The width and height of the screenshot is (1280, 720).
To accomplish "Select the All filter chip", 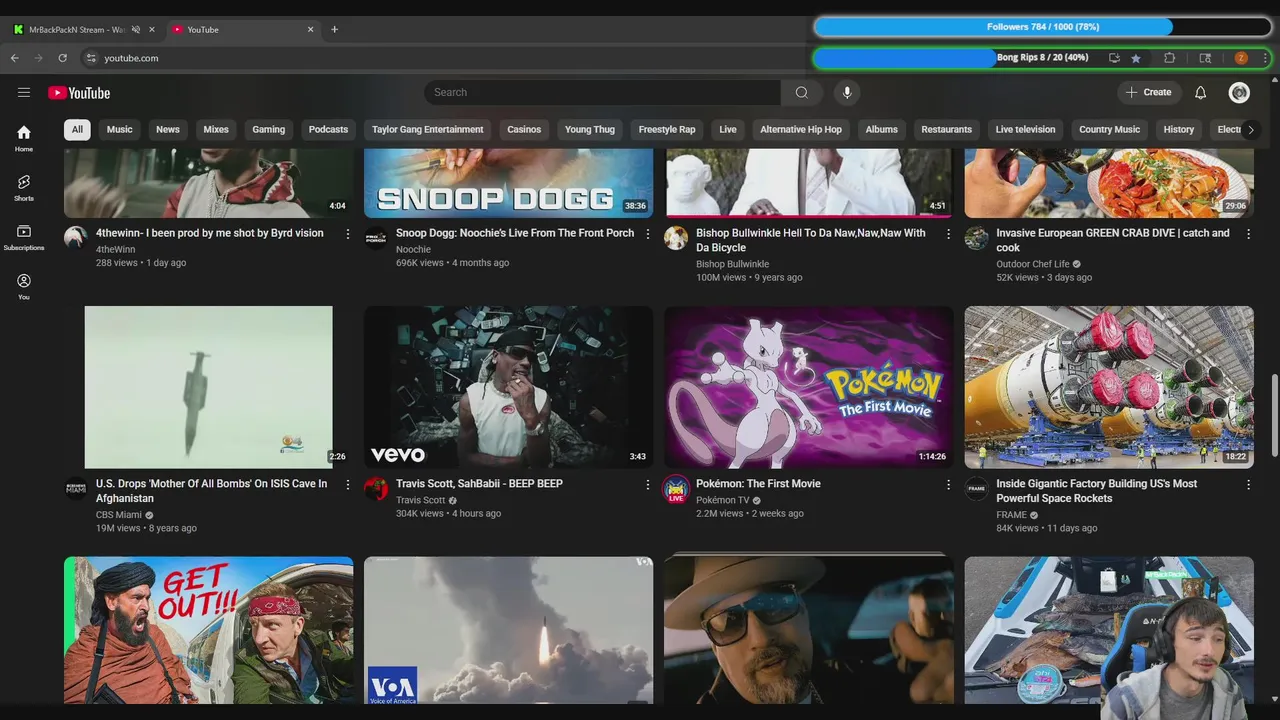I will tap(77, 129).
